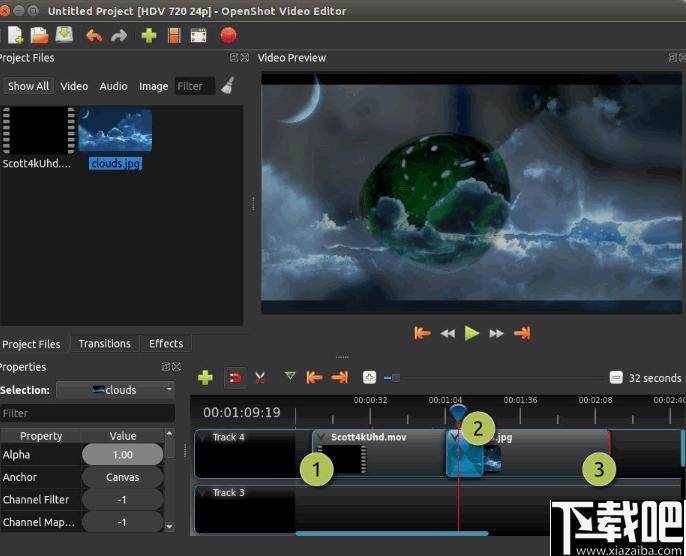Float the Properties panel
This screenshot has height=556, width=686.
pyautogui.click(x=165, y=367)
